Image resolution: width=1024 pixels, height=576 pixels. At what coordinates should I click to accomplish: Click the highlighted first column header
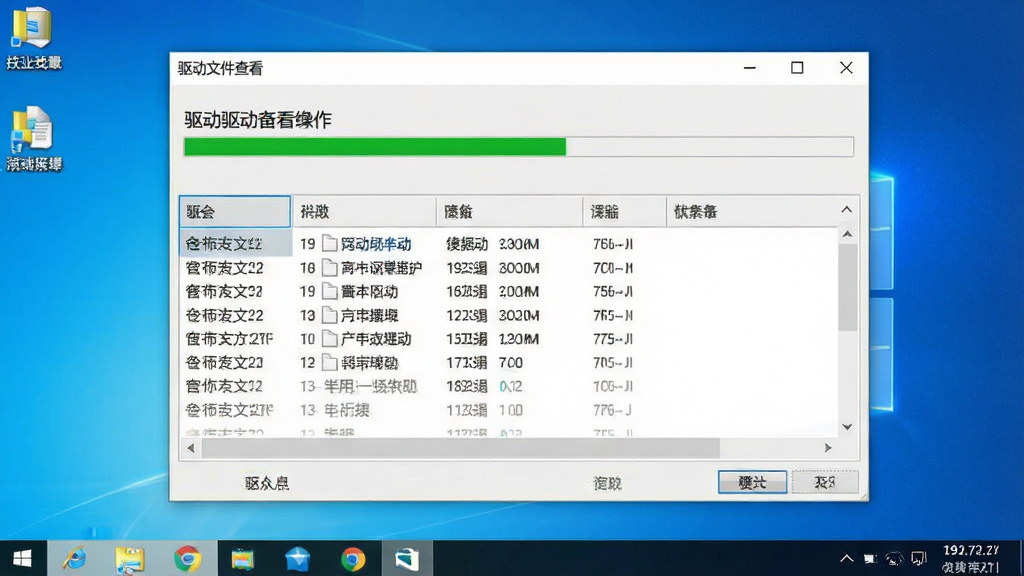coord(235,212)
